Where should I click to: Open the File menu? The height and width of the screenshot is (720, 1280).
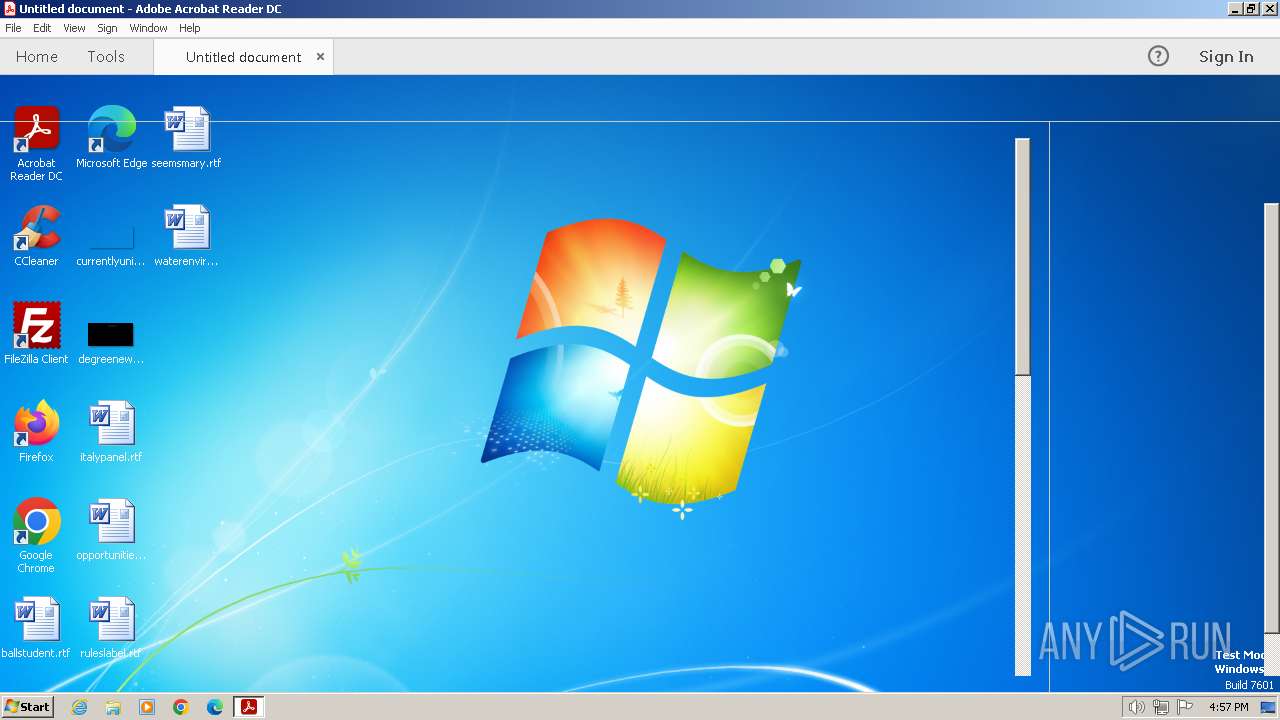coord(13,28)
